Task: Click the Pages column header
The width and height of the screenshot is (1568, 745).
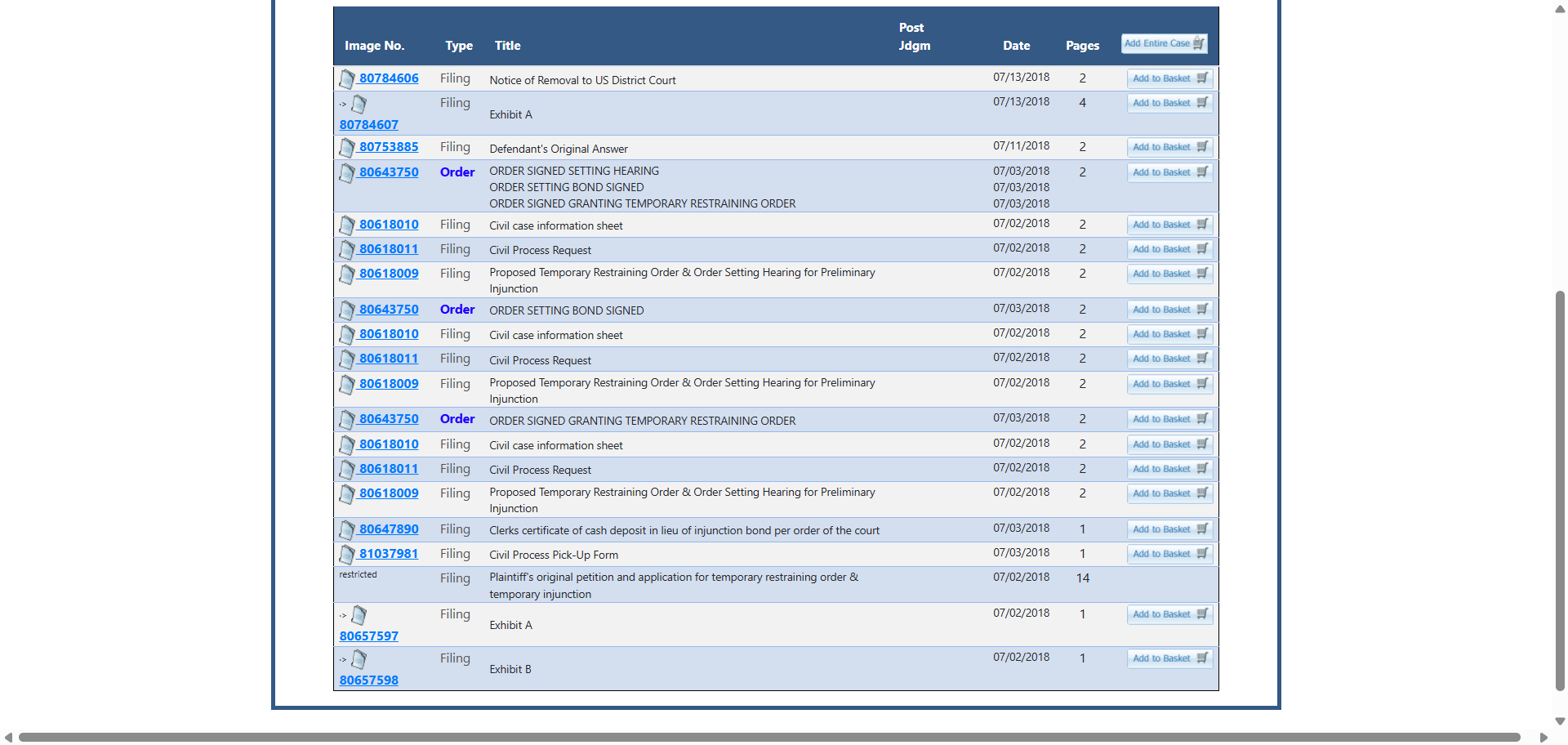Action: click(x=1082, y=46)
